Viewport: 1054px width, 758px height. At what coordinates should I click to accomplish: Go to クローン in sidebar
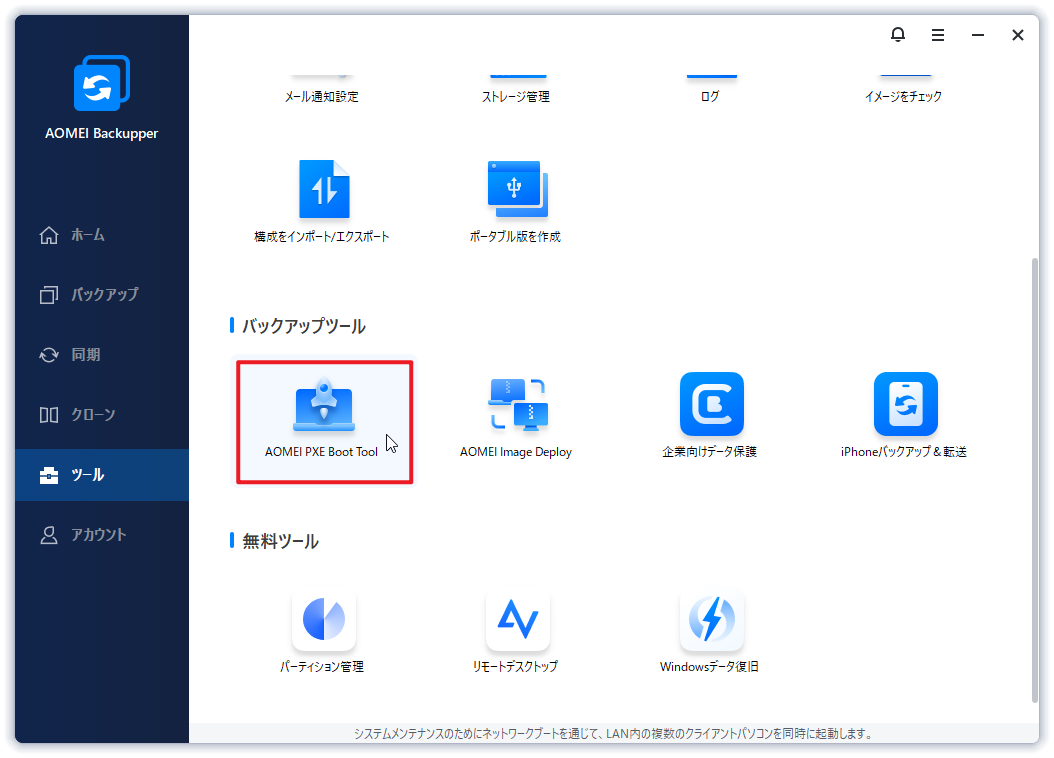coord(102,415)
